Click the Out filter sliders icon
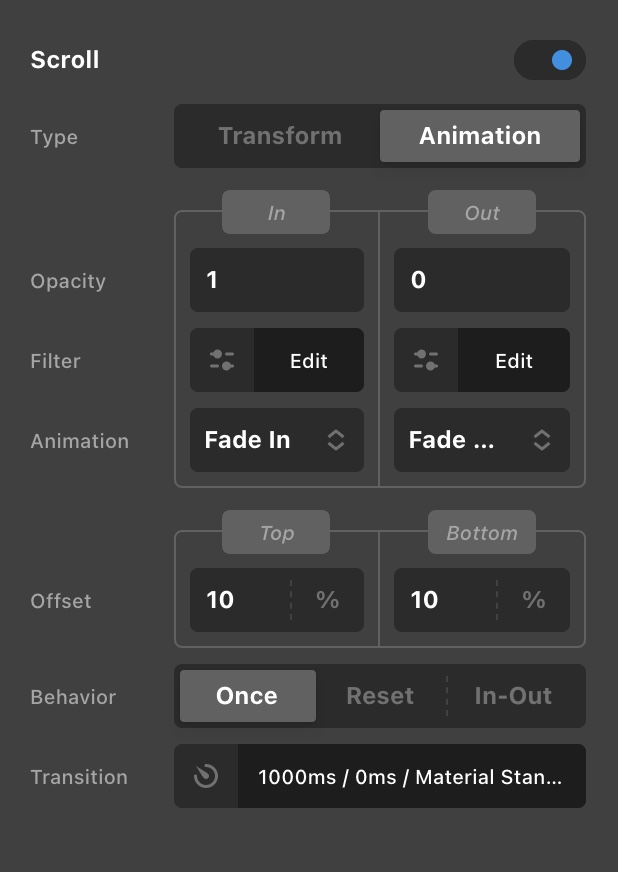The width and height of the screenshot is (618, 872). 426,360
